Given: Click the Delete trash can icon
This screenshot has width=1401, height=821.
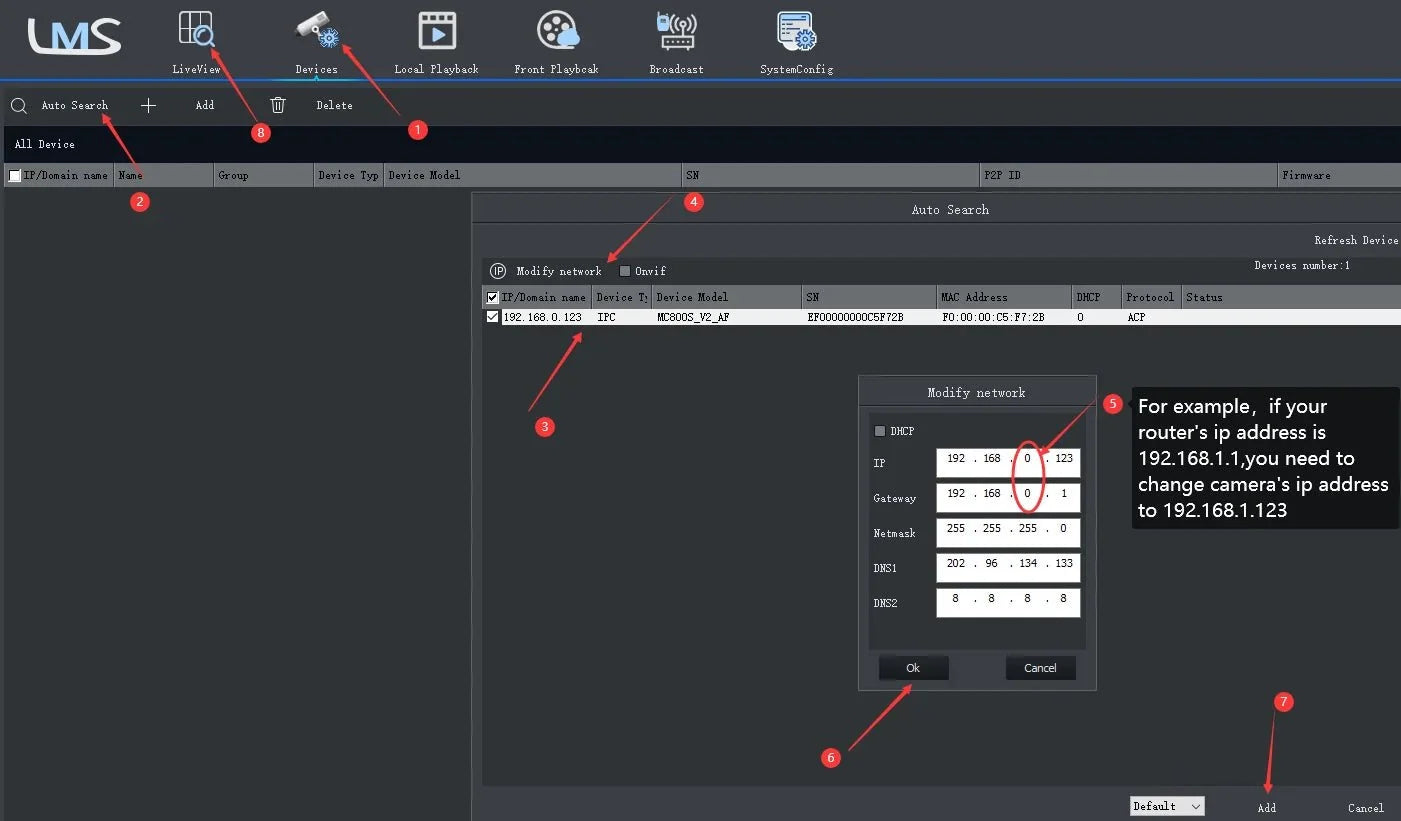Looking at the screenshot, I should tap(278, 105).
